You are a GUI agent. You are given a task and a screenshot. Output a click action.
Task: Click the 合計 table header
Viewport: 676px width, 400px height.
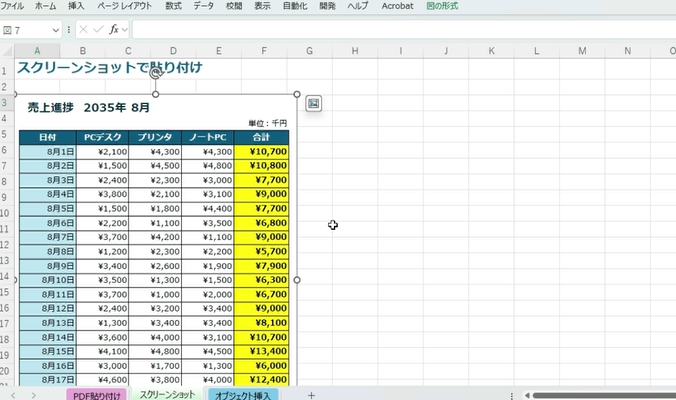261,137
